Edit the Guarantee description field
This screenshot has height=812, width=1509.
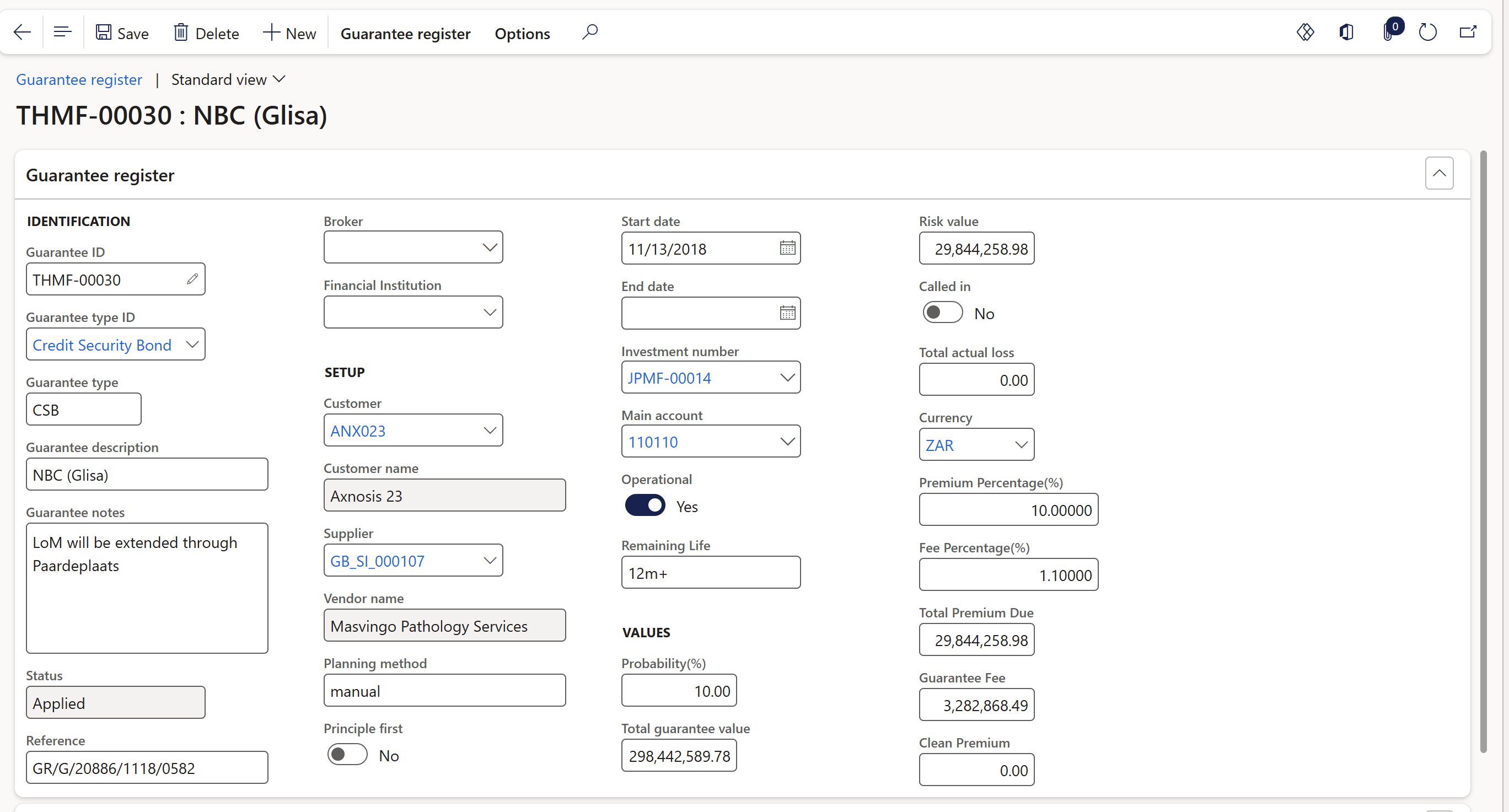pos(147,475)
